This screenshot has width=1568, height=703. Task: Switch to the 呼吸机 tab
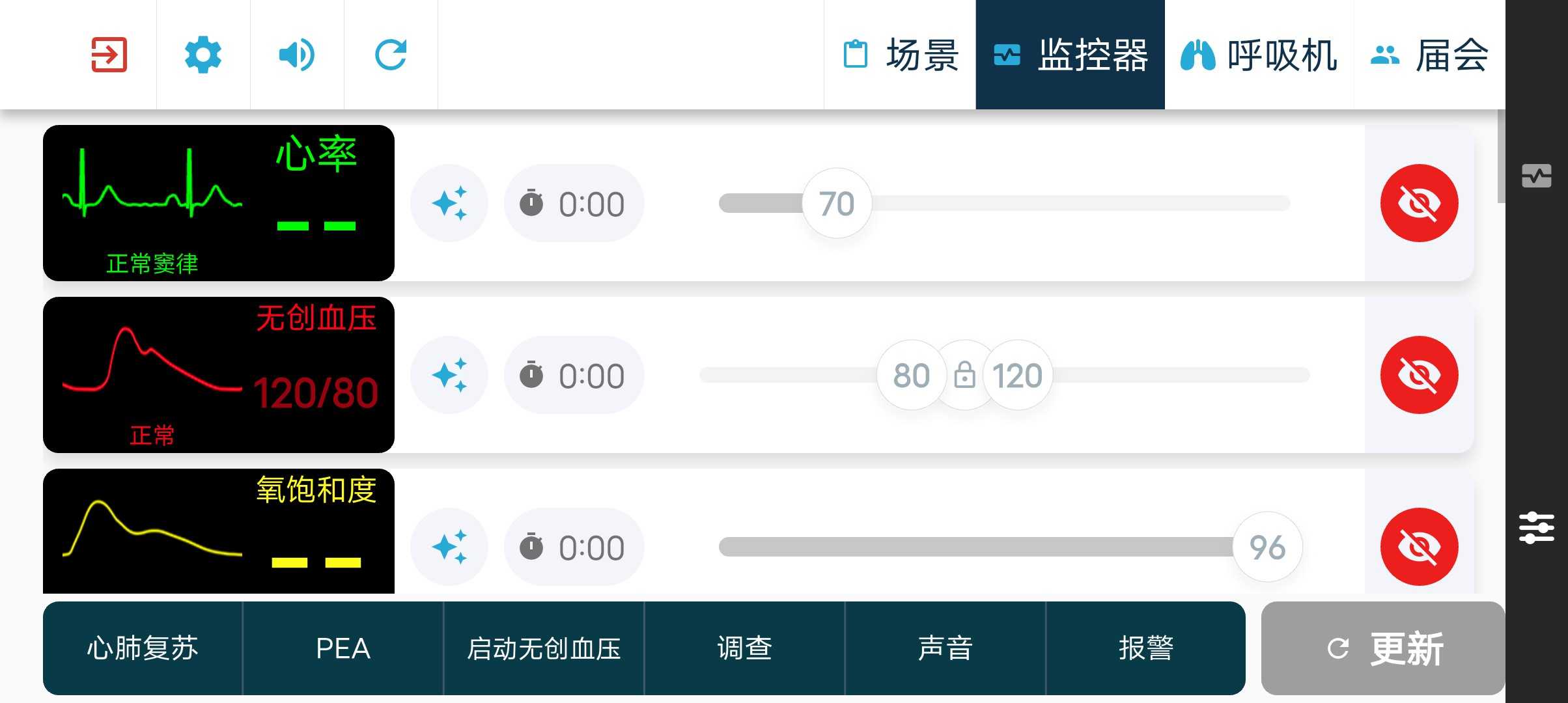[1259, 55]
